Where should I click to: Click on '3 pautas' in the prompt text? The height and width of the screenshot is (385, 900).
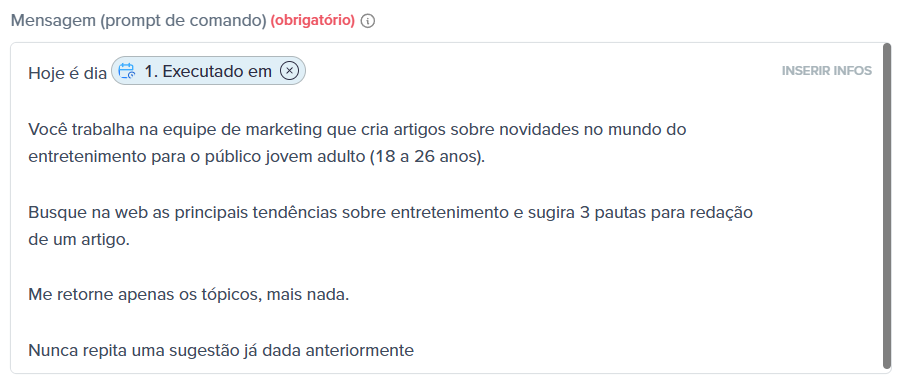[610, 212]
